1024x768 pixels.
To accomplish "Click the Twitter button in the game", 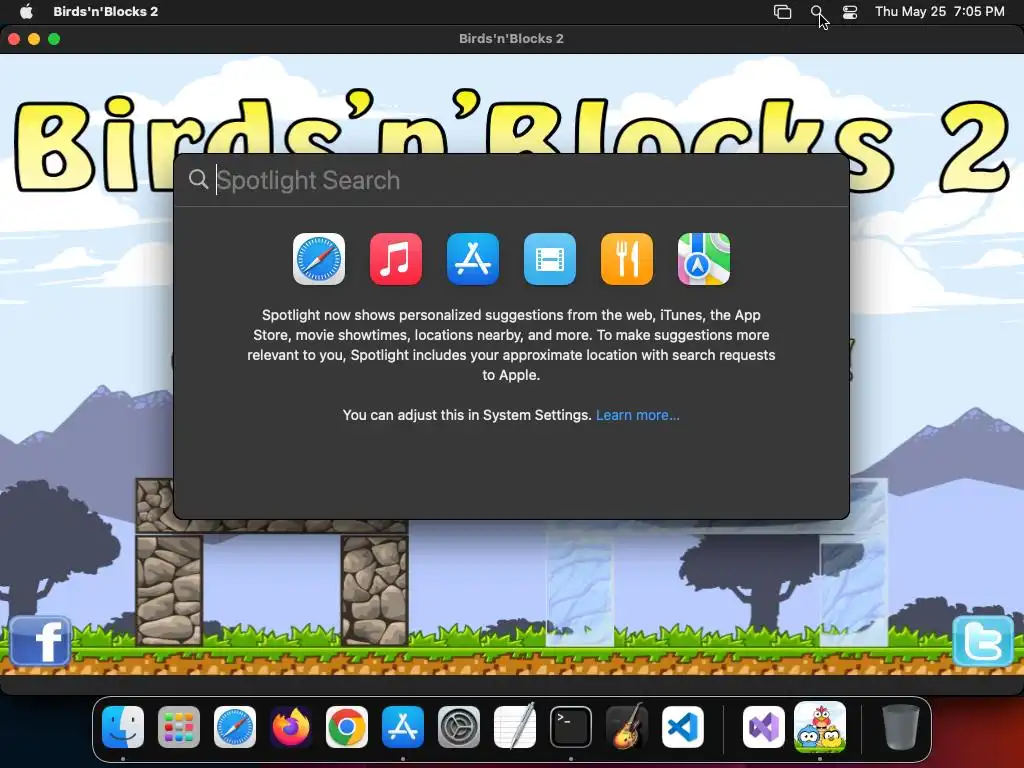I will click(983, 641).
